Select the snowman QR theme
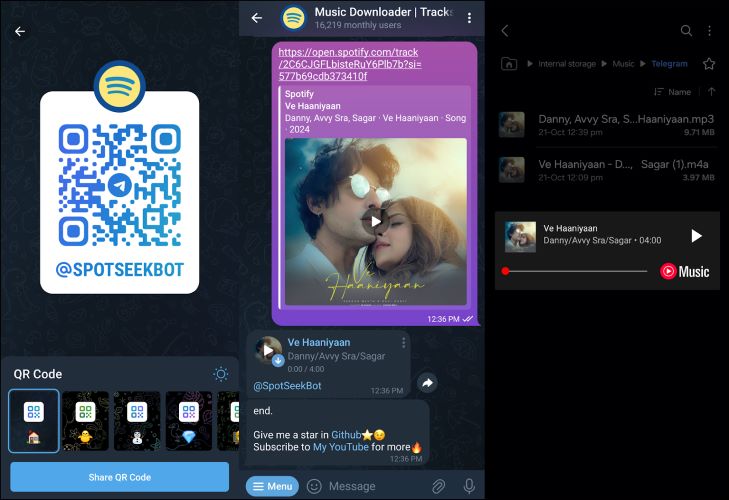 [x=137, y=421]
